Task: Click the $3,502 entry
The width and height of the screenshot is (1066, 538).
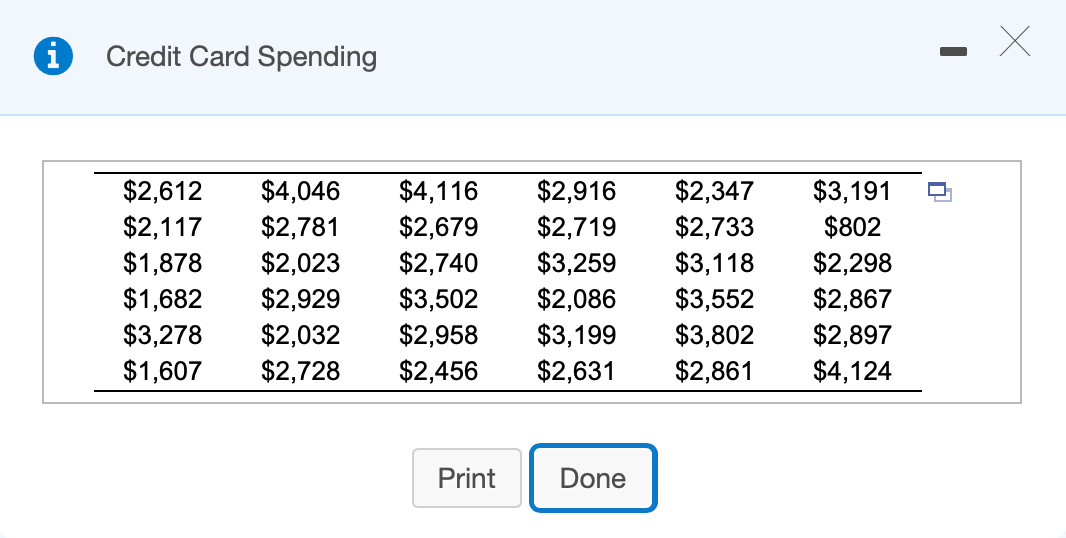Action: click(439, 299)
